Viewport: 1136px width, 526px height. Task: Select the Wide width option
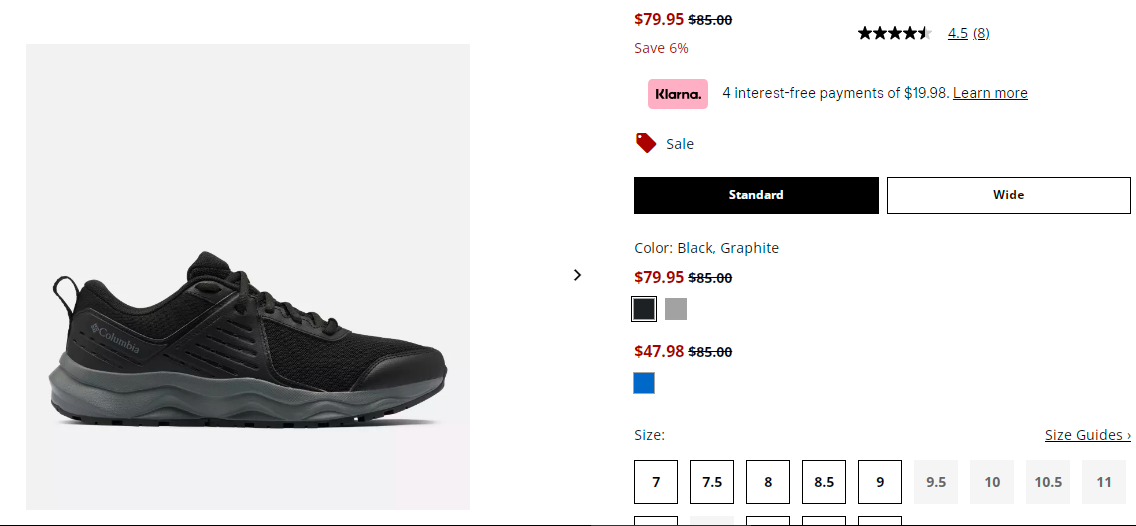coord(1008,195)
